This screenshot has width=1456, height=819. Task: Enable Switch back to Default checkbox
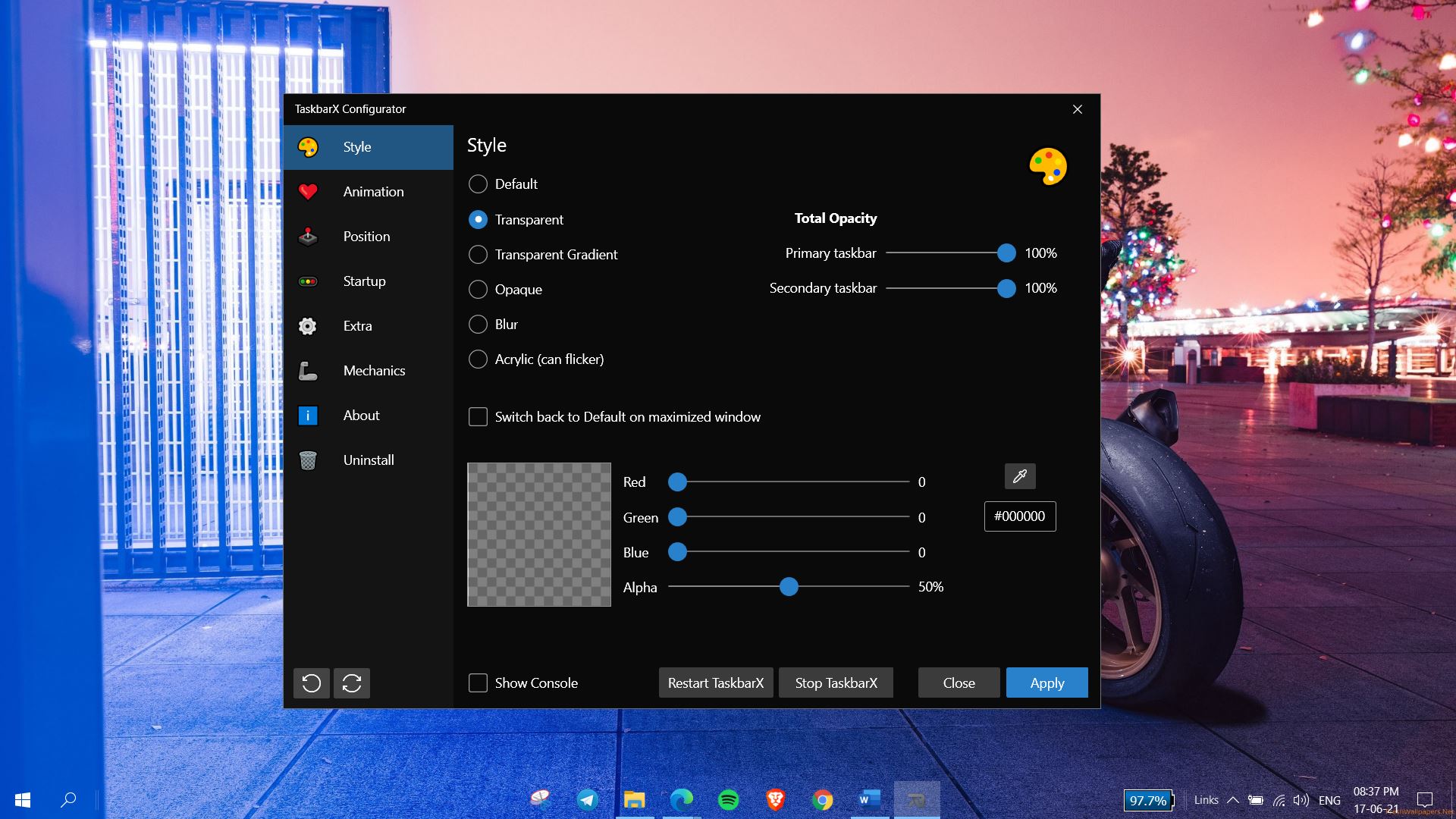click(478, 417)
